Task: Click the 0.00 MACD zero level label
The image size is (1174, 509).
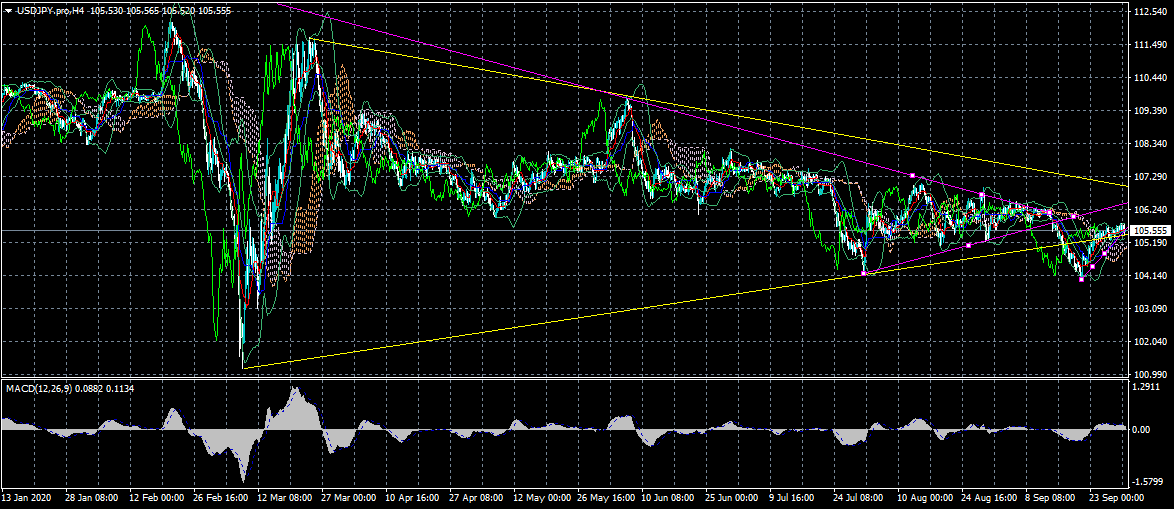Action: [1141, 429]
